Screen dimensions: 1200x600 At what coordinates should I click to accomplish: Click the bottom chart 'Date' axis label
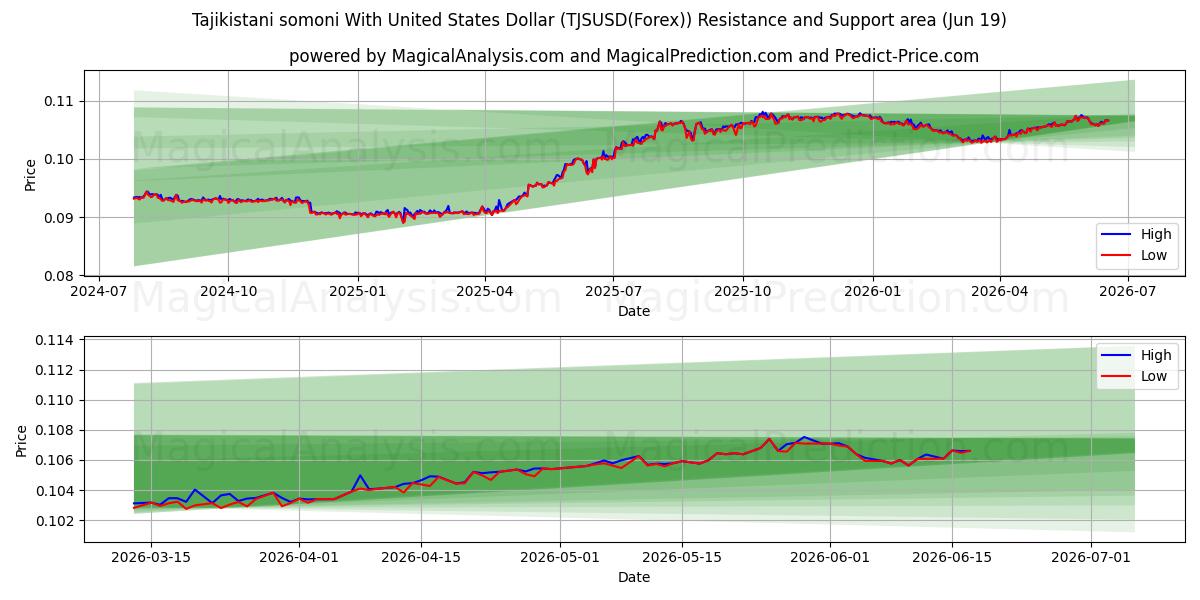[634, 577]
